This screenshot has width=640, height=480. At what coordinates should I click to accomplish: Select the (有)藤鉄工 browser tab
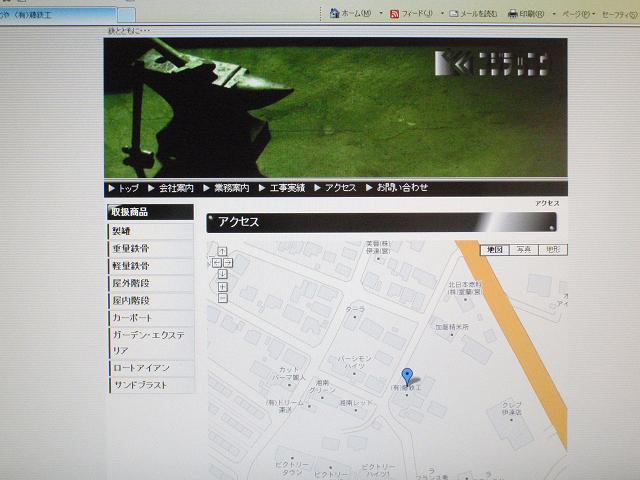click(x=58, y=15)
